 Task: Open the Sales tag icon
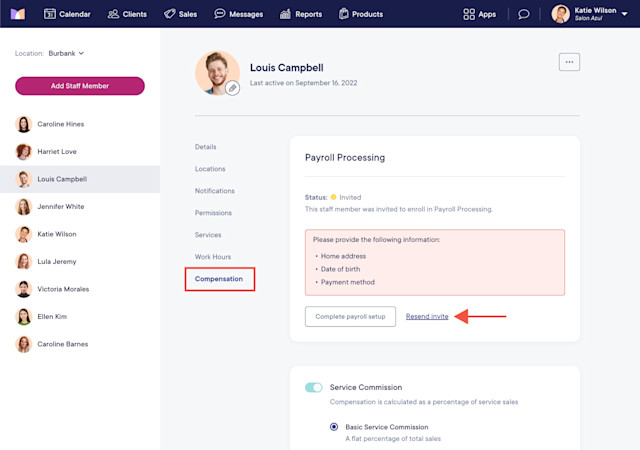(169, 14)
